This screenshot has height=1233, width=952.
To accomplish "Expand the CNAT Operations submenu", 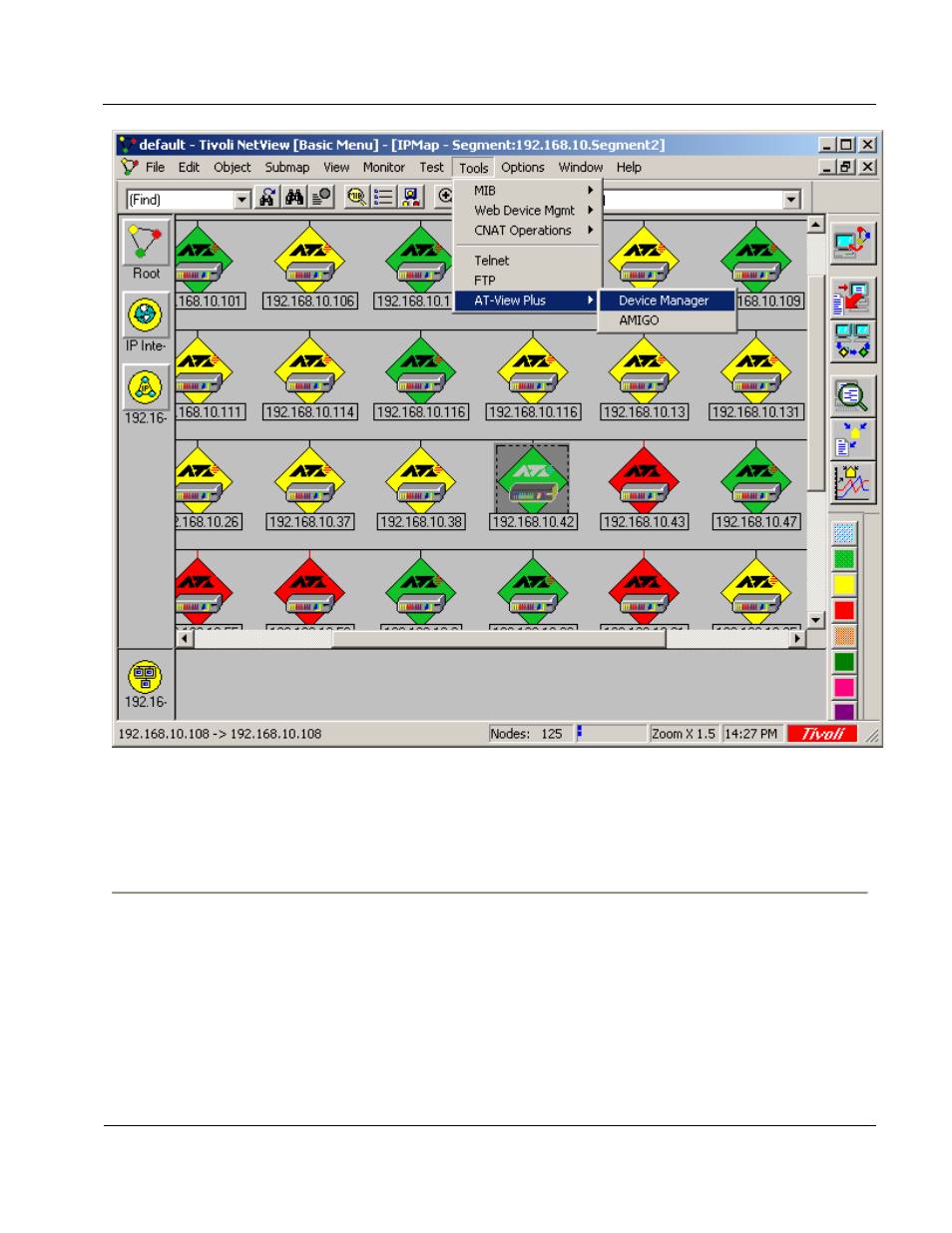I will pos(527,231).
